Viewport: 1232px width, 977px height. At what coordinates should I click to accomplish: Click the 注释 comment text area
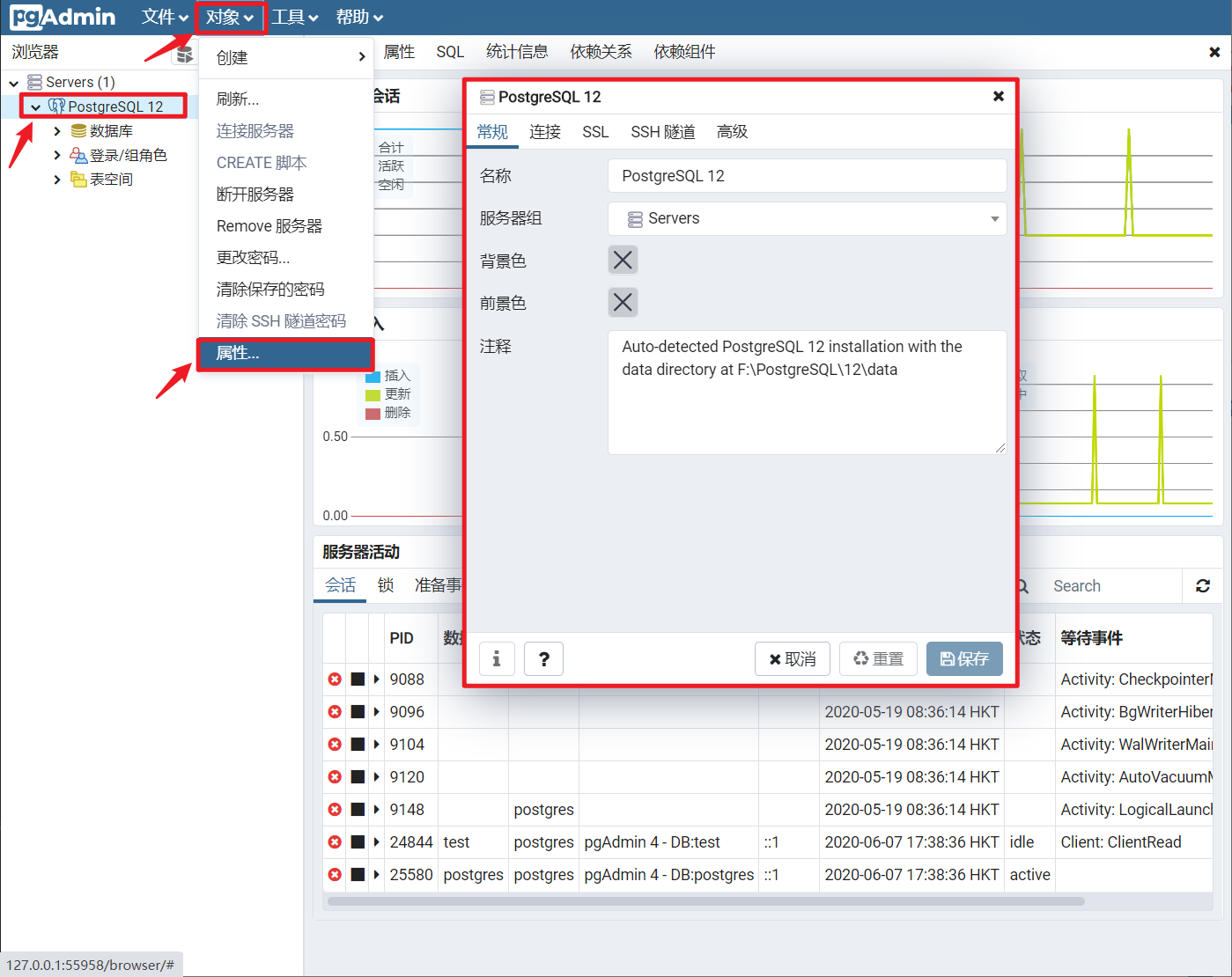point(807,393)
